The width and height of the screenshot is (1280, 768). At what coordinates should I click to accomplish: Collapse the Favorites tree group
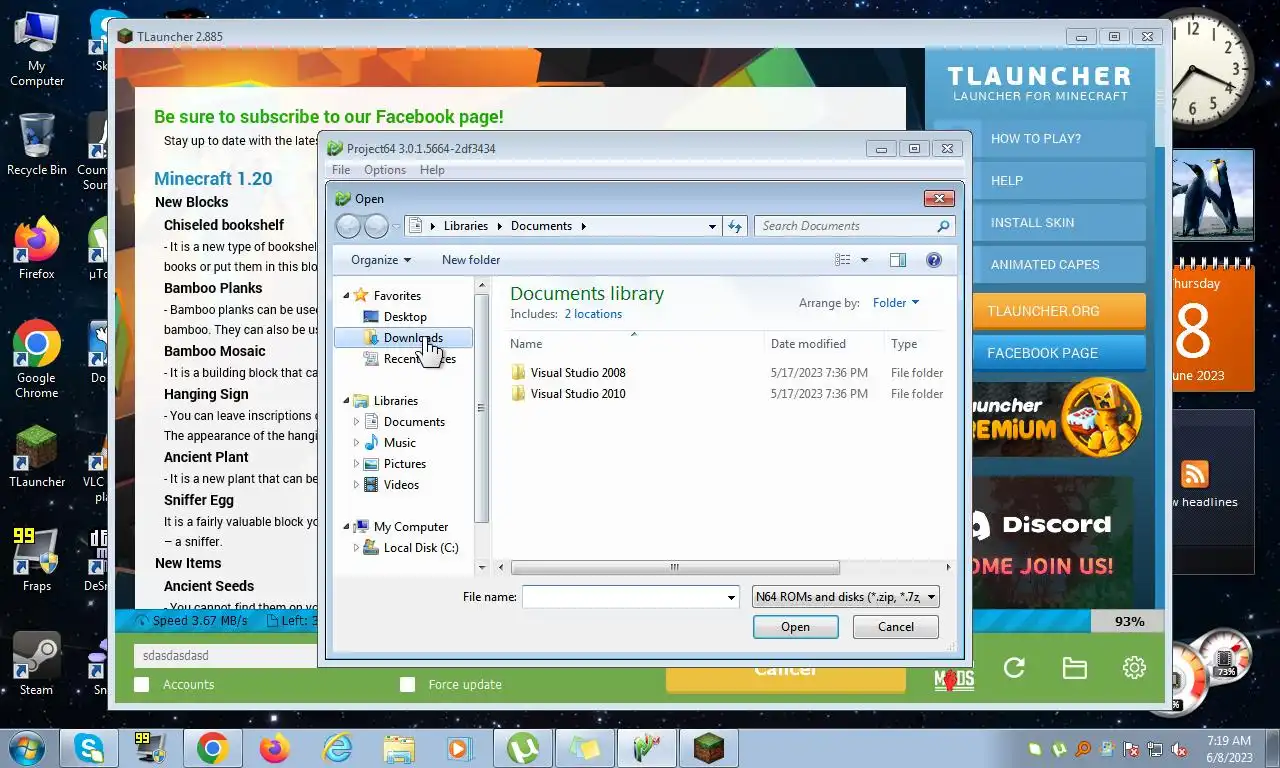347,296
